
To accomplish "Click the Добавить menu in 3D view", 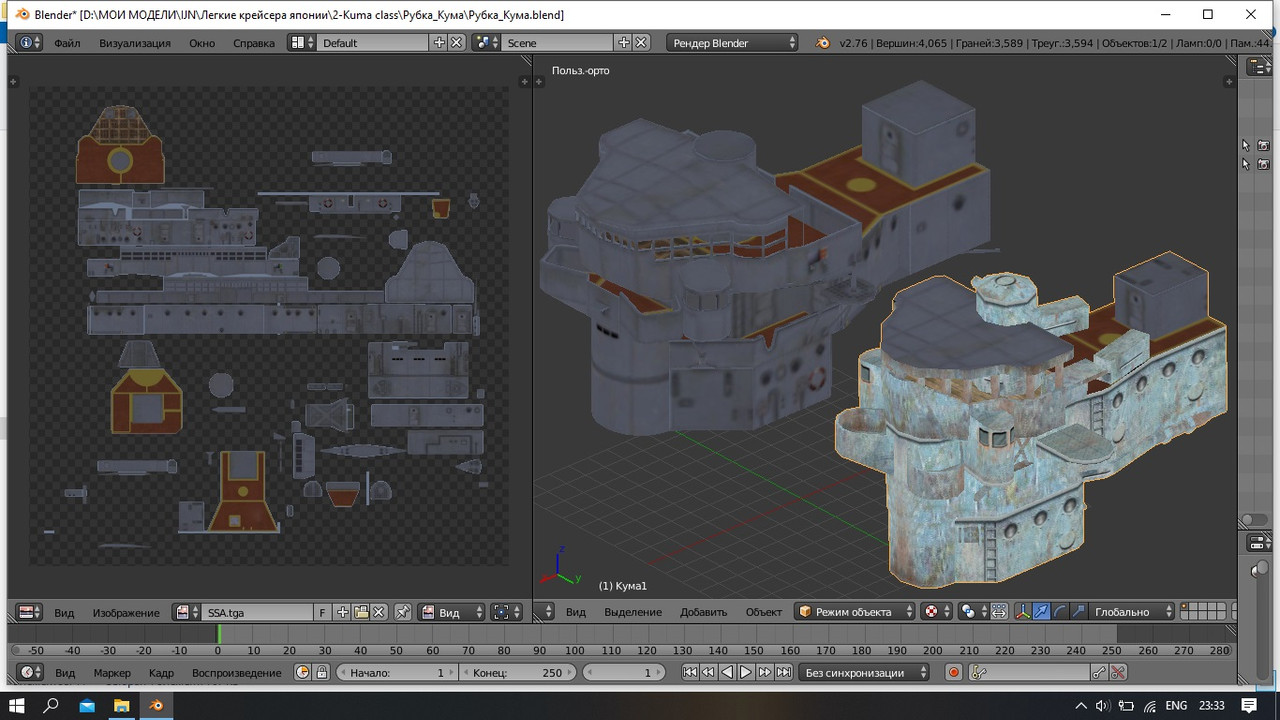I will 703,612.
